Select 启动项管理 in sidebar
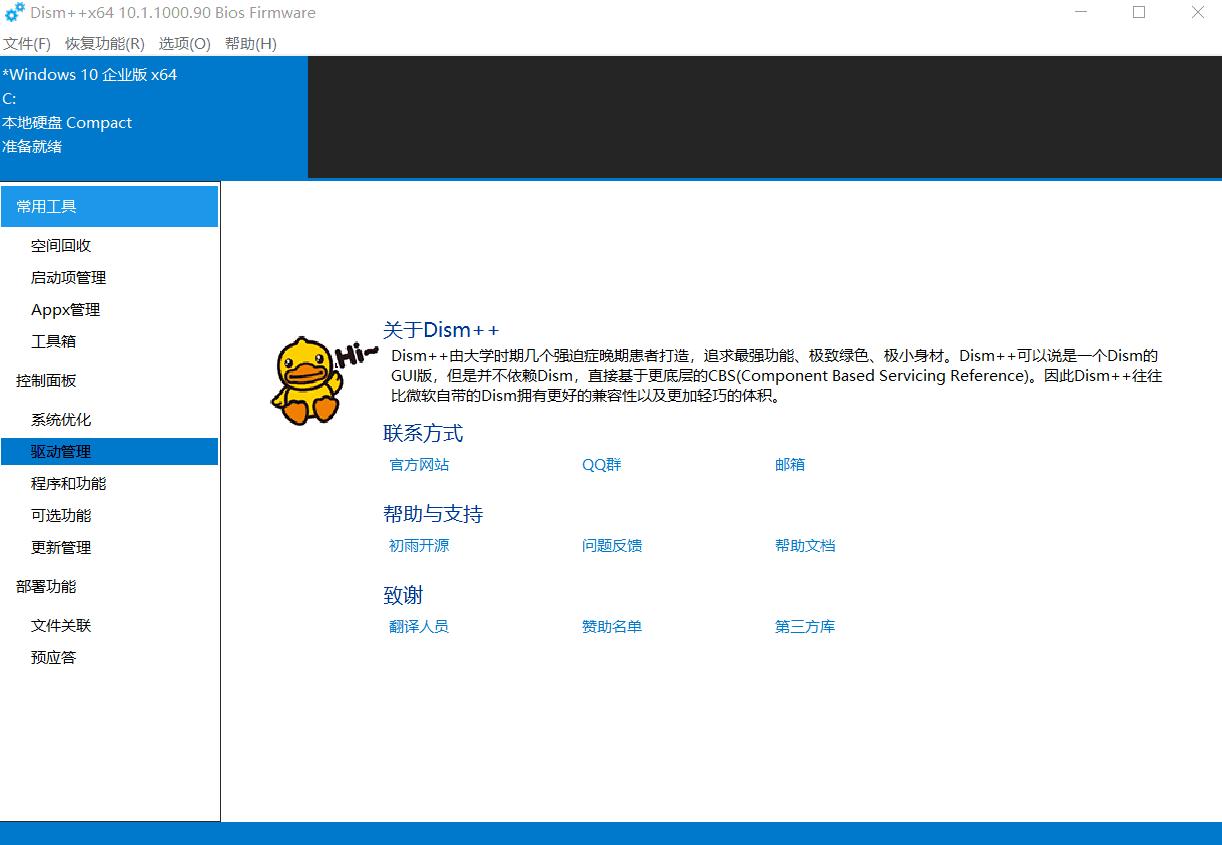Viewport: 1222px width, 845px height. coord(68,277)
